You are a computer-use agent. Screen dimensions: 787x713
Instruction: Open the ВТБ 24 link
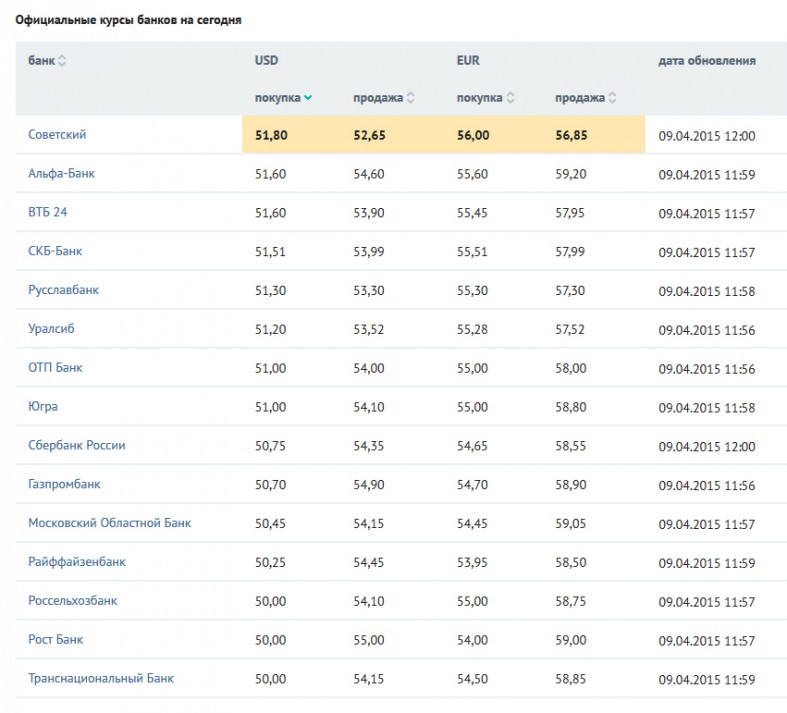pyautogui.click(x=48, y=212)
